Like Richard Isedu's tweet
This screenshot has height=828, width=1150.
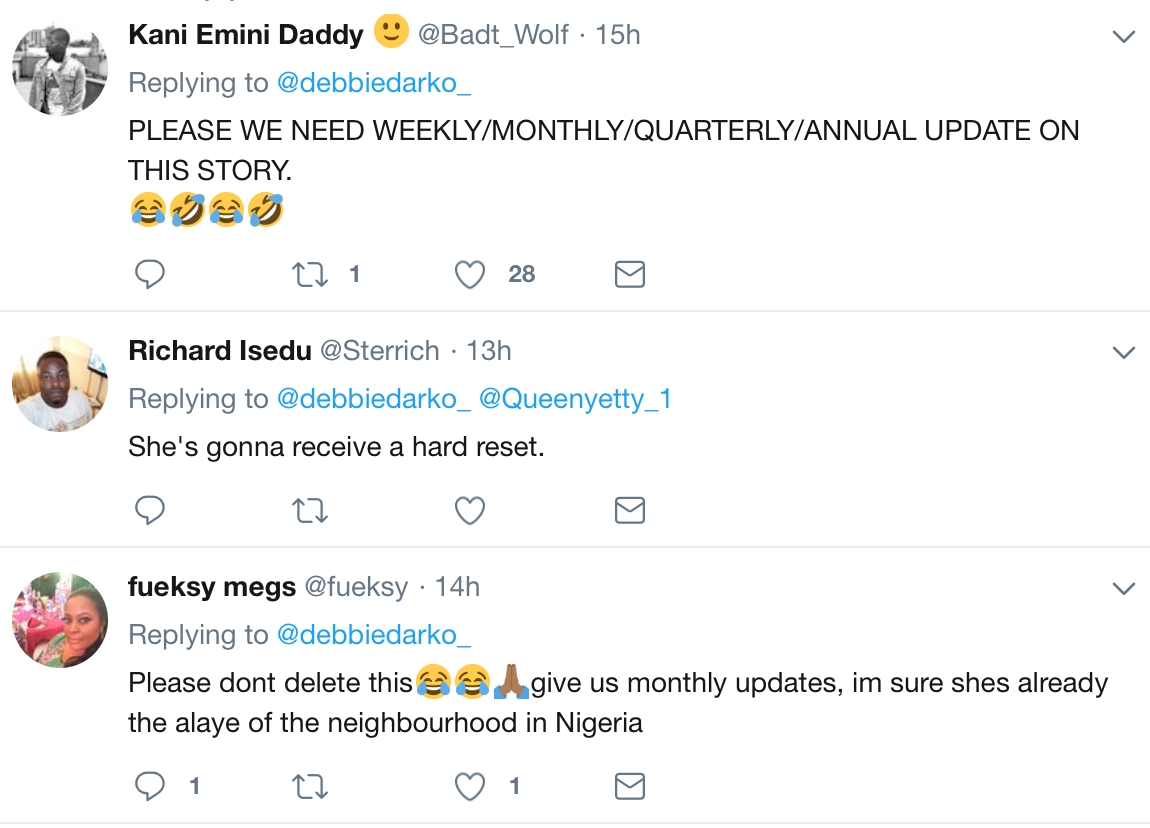click(x=470, y=511)
